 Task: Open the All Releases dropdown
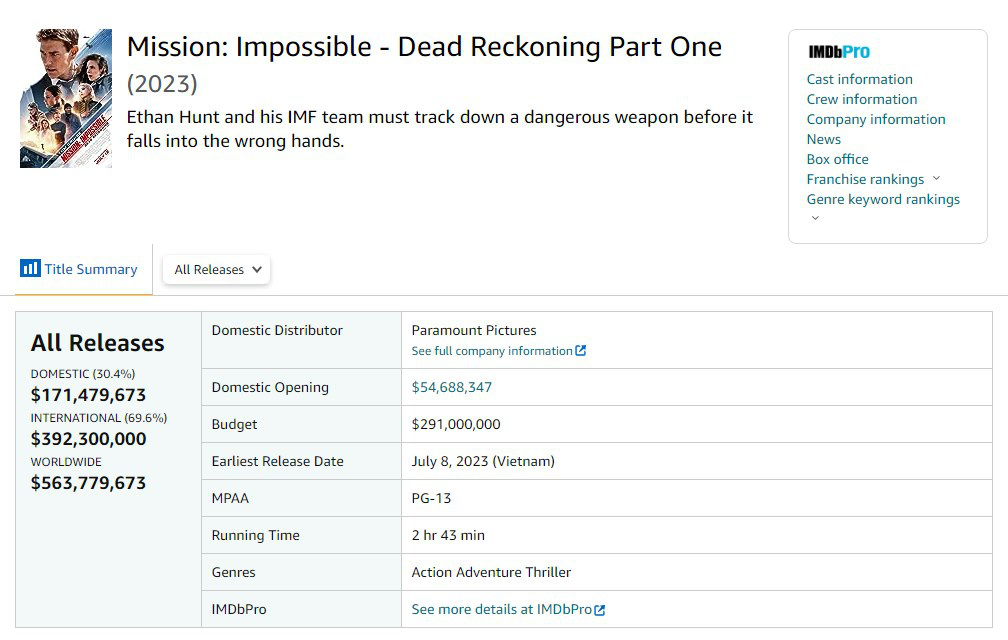pos(217,269)
